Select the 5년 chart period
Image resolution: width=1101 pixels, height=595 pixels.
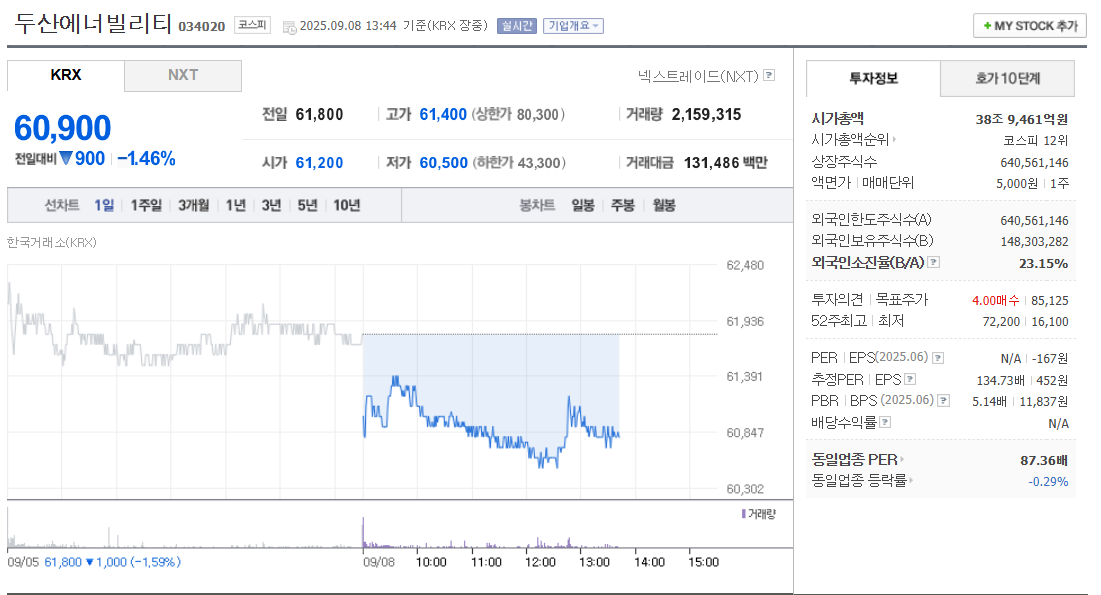[x=308, y=205]
